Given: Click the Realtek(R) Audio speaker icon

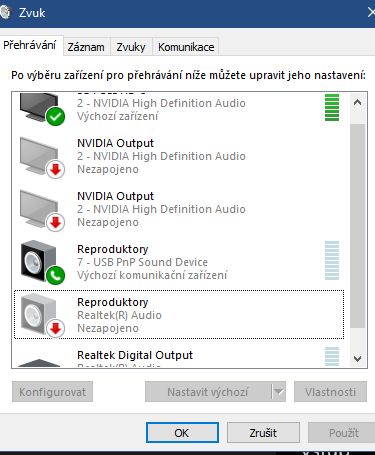Looking at the screenshot, I should (42, 316).
